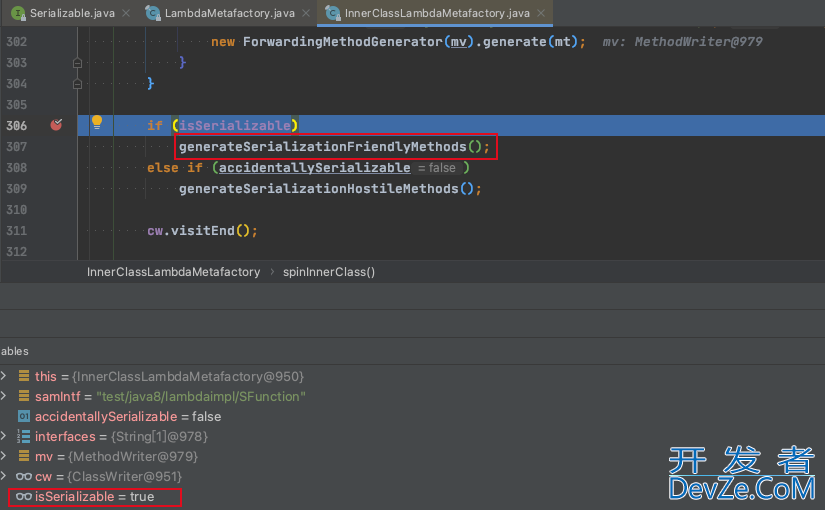Click the watch glasses icon beside isSerializable
The width and height of the screenshot is (825, 510).
24,496
